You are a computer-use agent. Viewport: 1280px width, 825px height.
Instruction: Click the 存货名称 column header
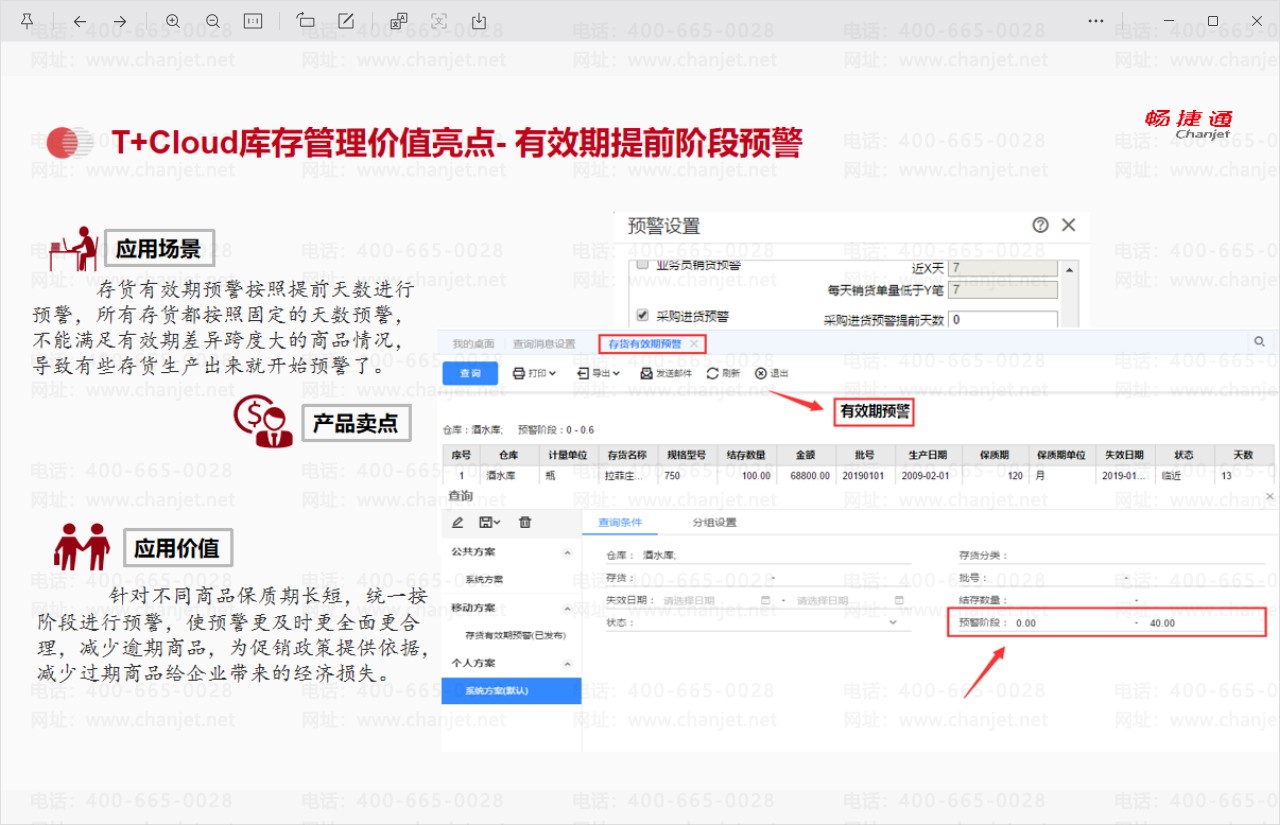tap(627, 455)
